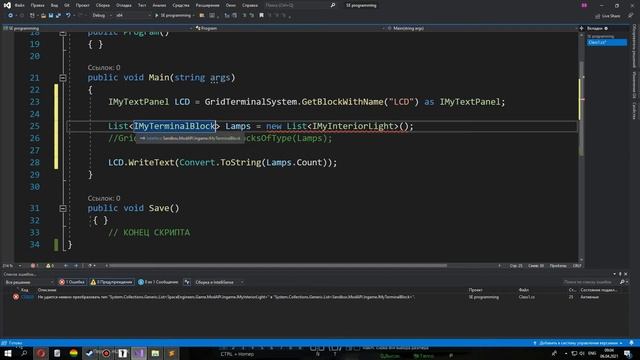Image resolution: width=640 pixels, height=360 pixels.
Task: Open the Все решение scope dropdown
Action: [29, 282]
